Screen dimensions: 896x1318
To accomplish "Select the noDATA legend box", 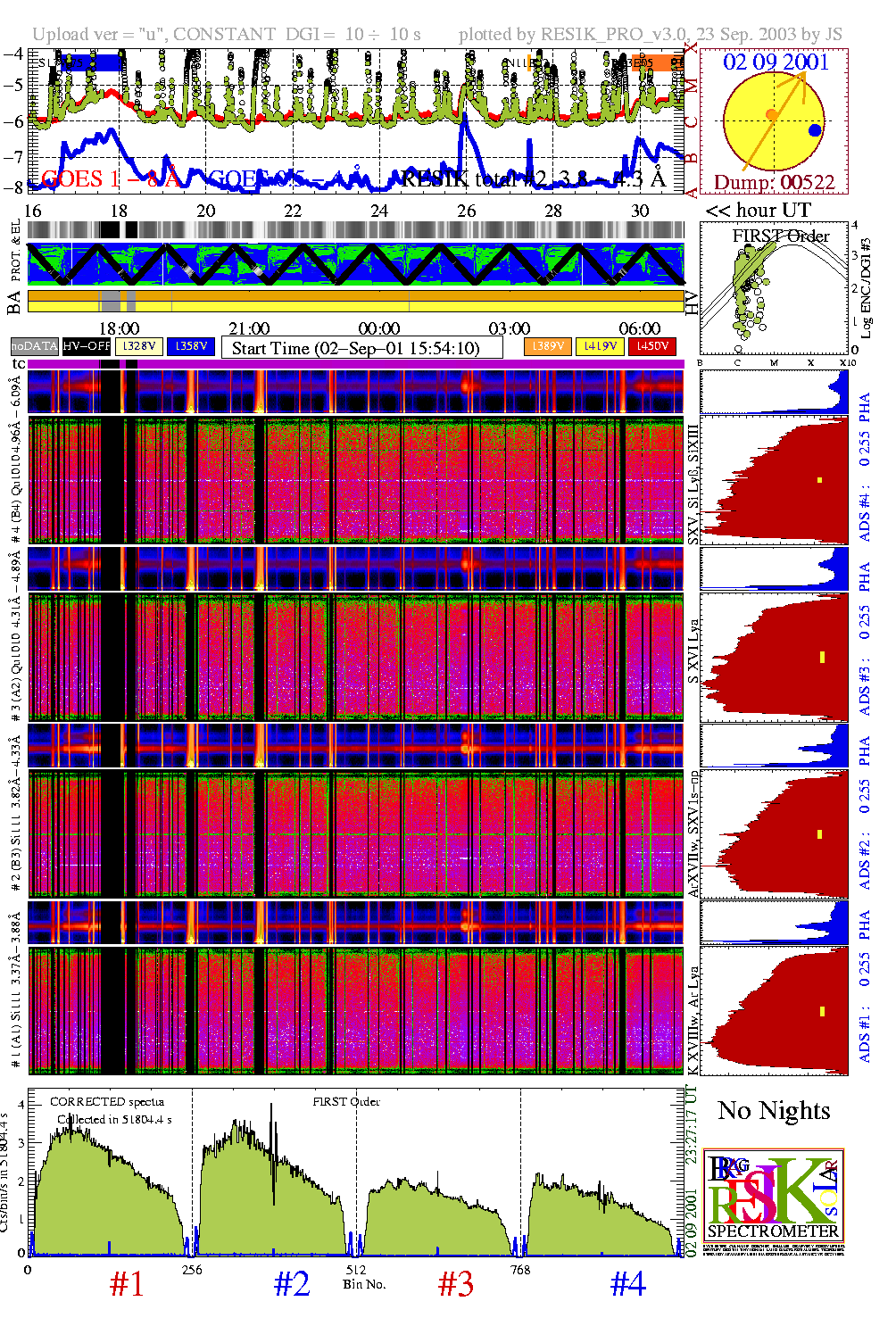I will pos(35,346).
